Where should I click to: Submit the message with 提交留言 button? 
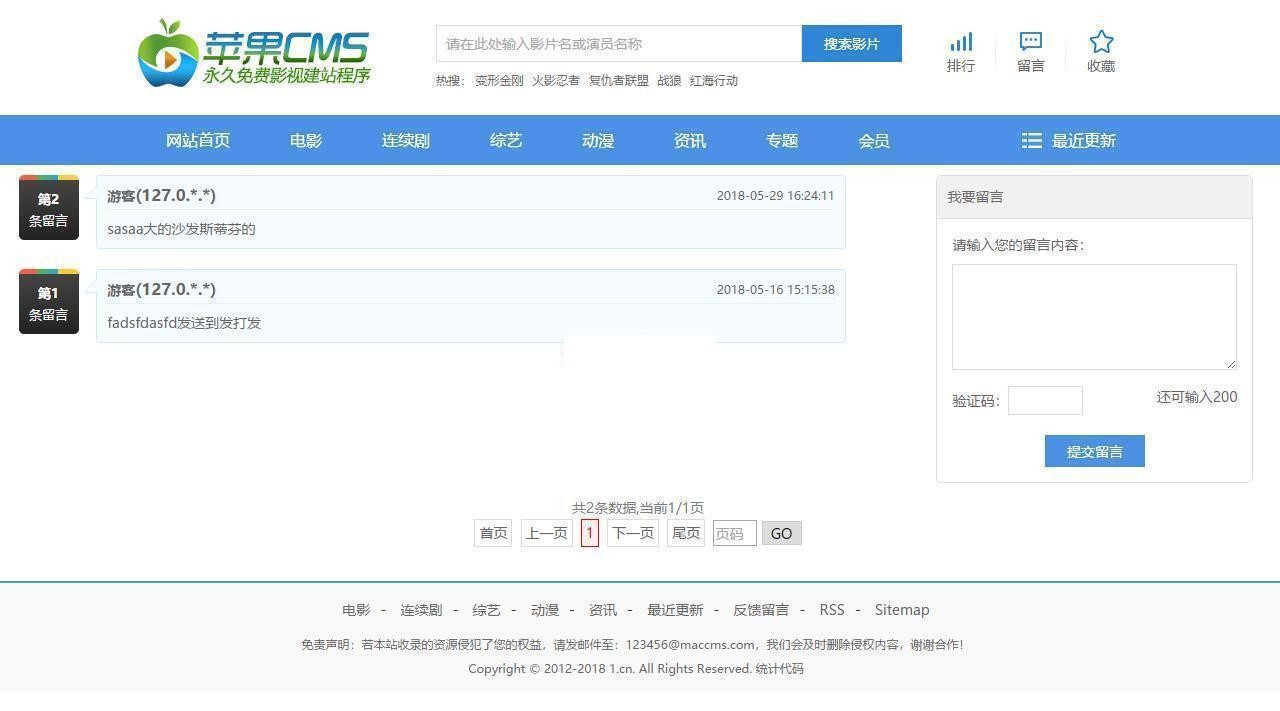(x=1094, y=451)
